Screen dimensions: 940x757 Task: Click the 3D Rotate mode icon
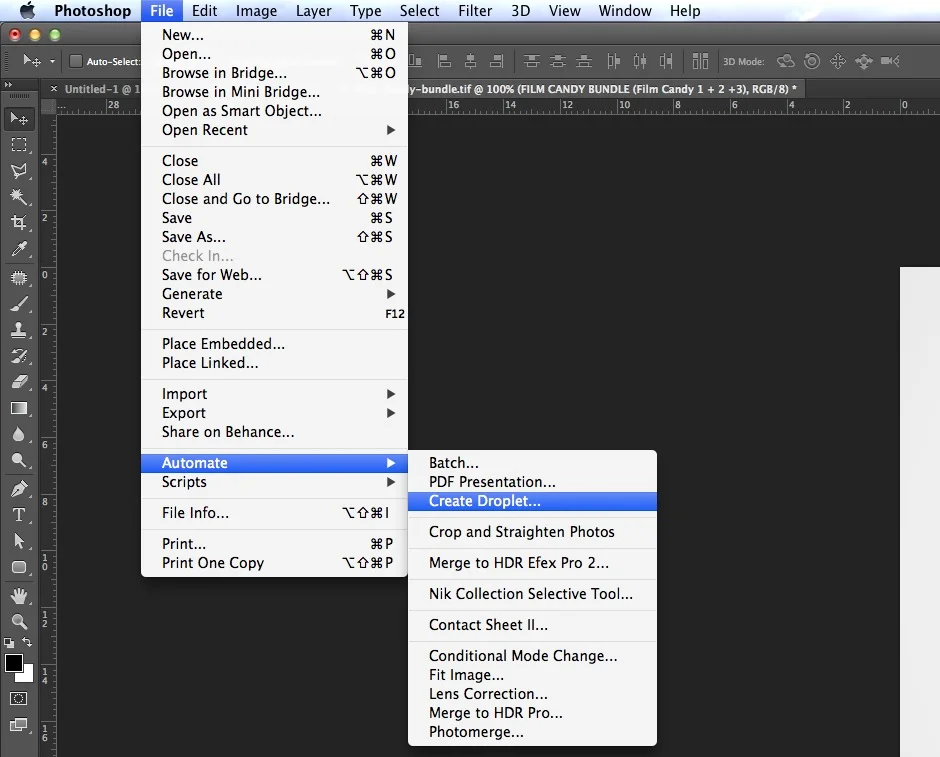[x=785, y=61]
